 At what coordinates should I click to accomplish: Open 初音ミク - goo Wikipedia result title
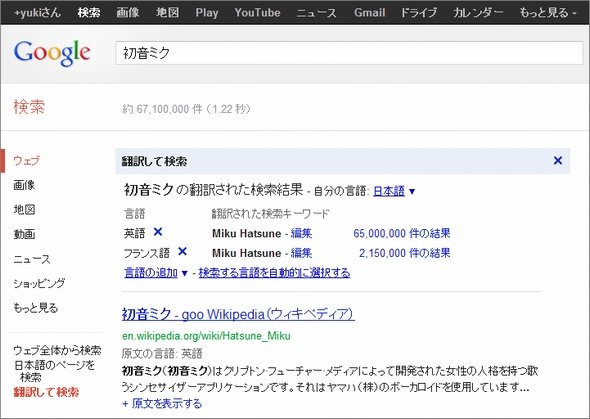(238, 314)
